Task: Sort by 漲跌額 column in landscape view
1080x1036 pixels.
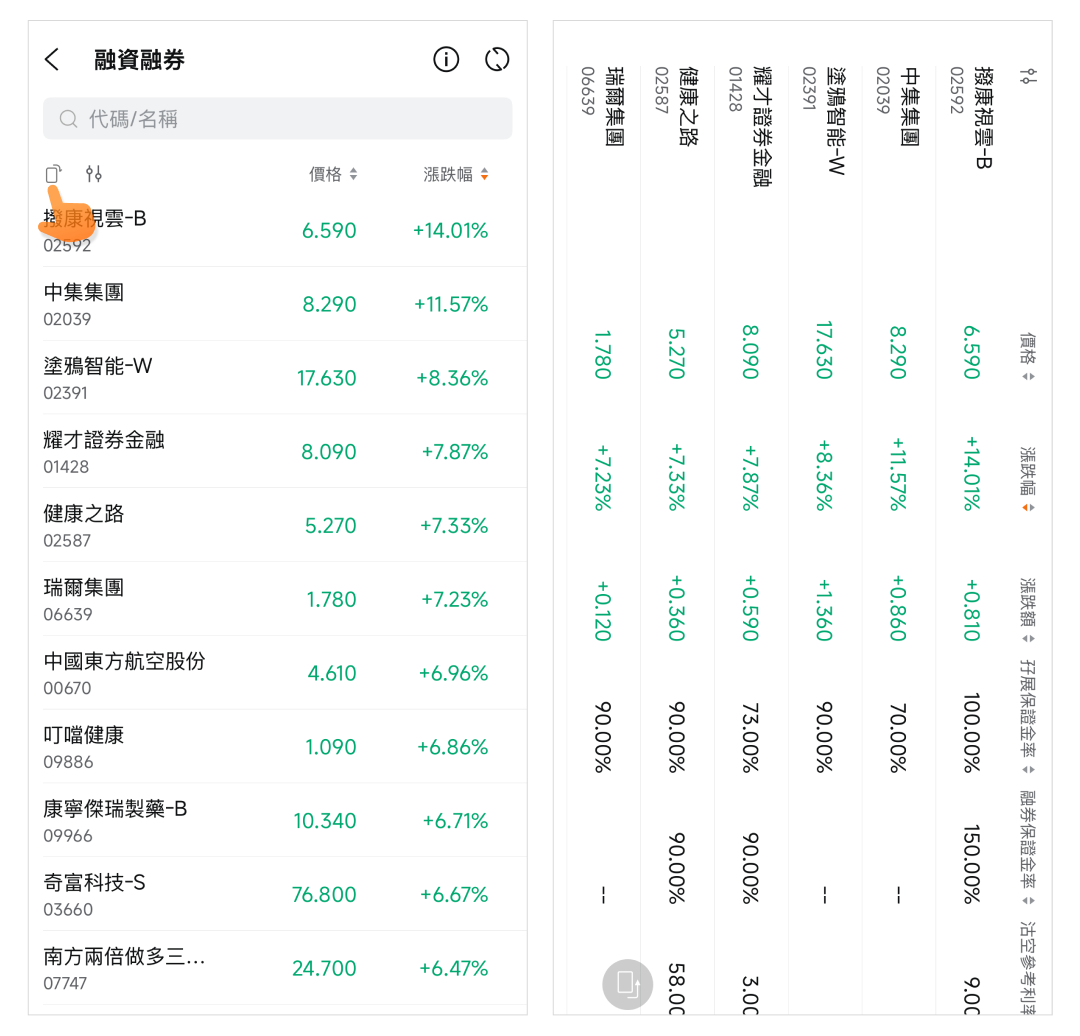Action: coord(1028,609)
